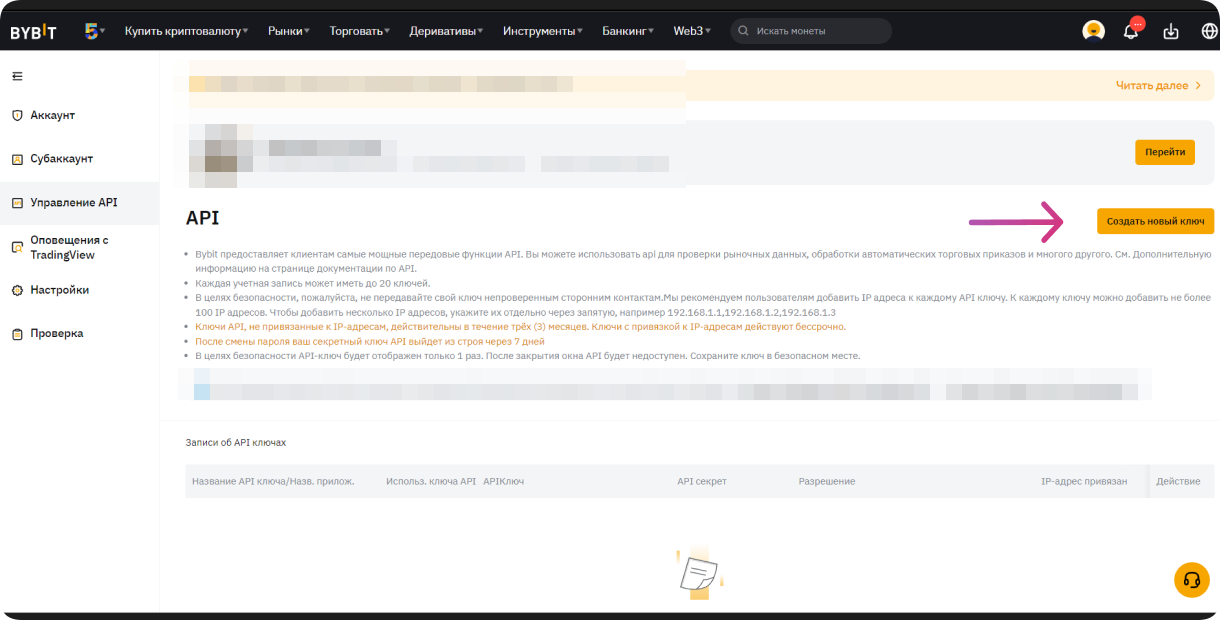Click the clipboard icon beside Проверка
This screenshot has width=1220, height=620.
tap(17, 334)
